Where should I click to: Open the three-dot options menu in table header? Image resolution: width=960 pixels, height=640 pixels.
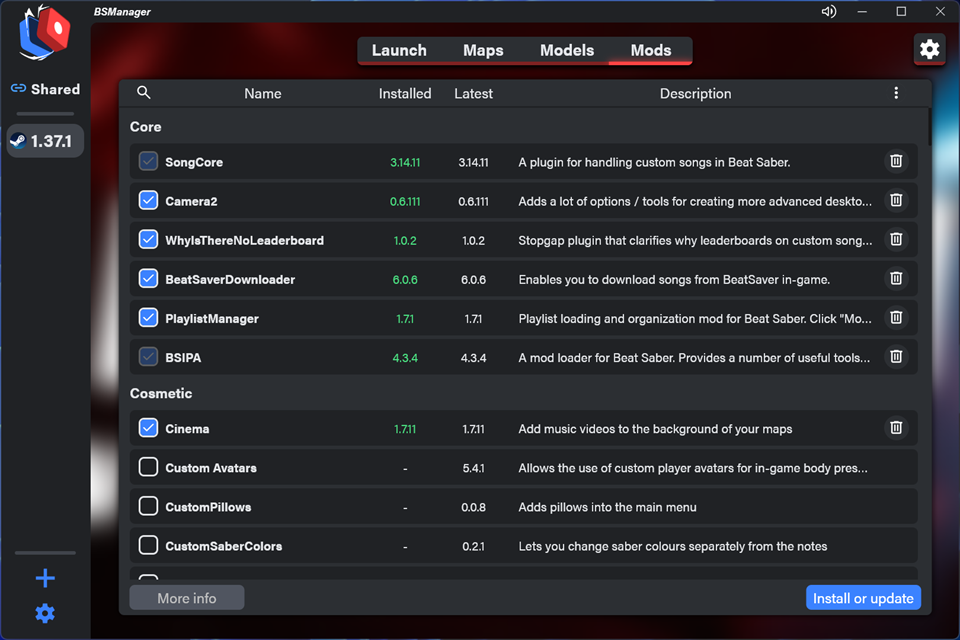(896, 93)
